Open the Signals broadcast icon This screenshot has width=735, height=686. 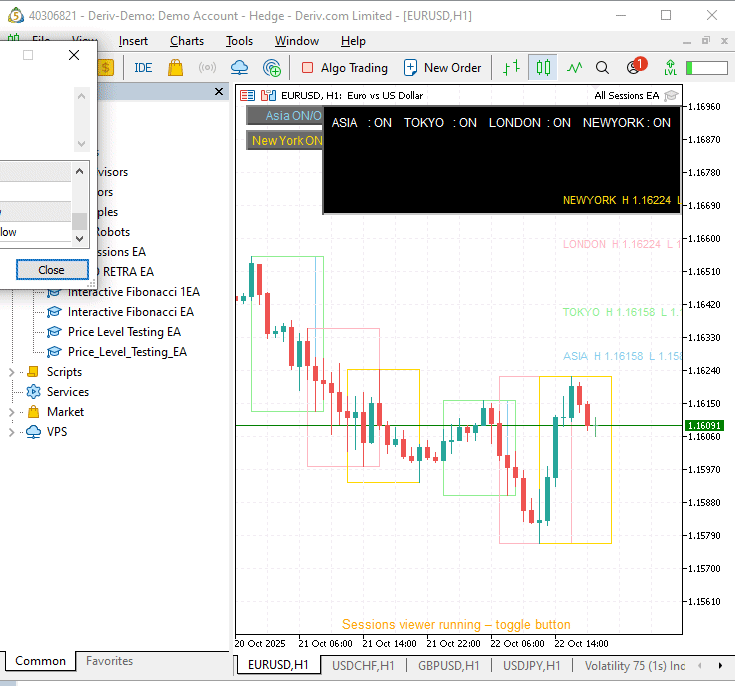coord(207,68)
